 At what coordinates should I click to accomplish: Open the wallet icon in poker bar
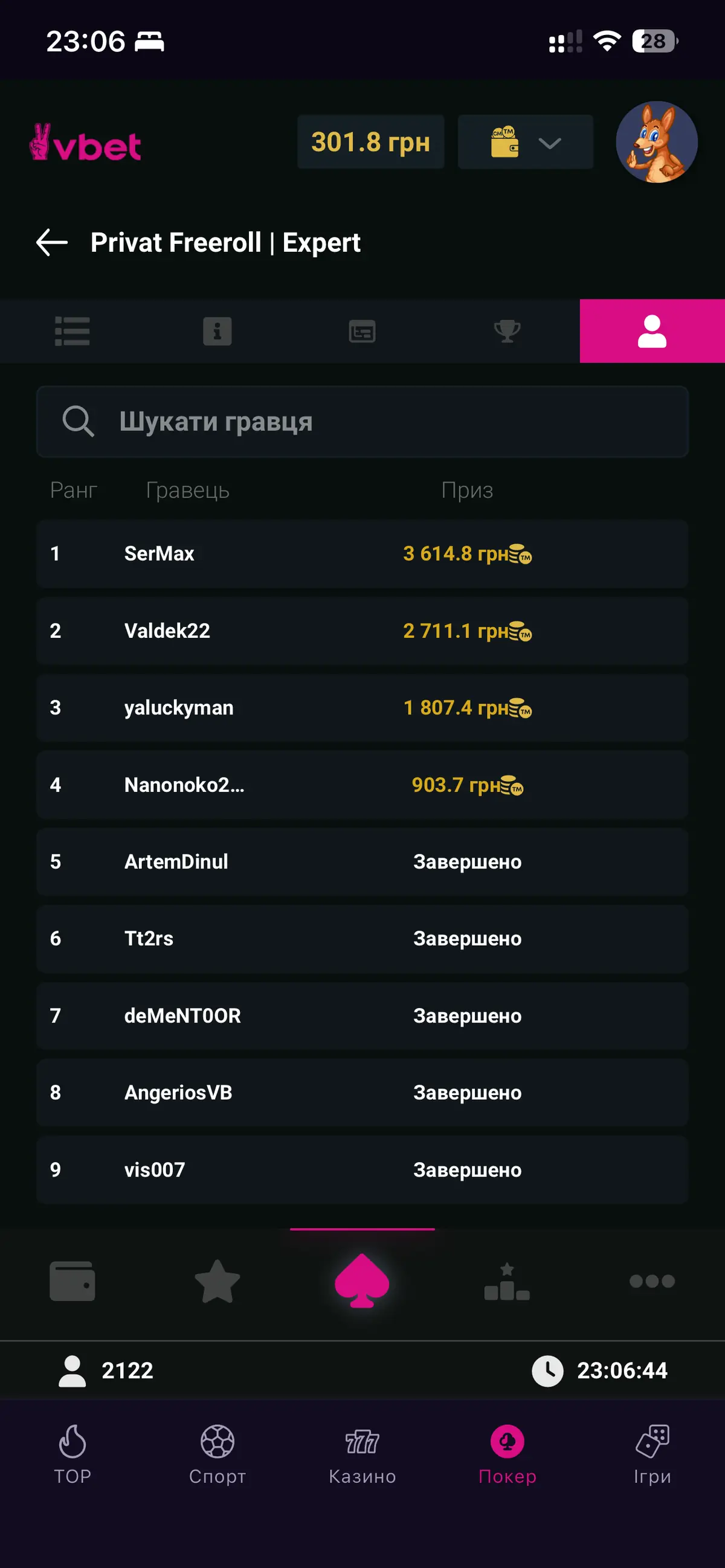[72, 1280]
